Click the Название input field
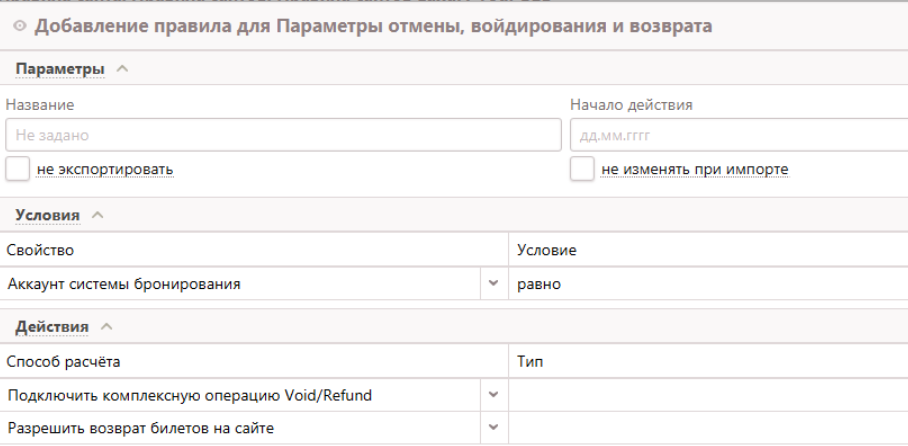908x446 pixels. [283, 134]
